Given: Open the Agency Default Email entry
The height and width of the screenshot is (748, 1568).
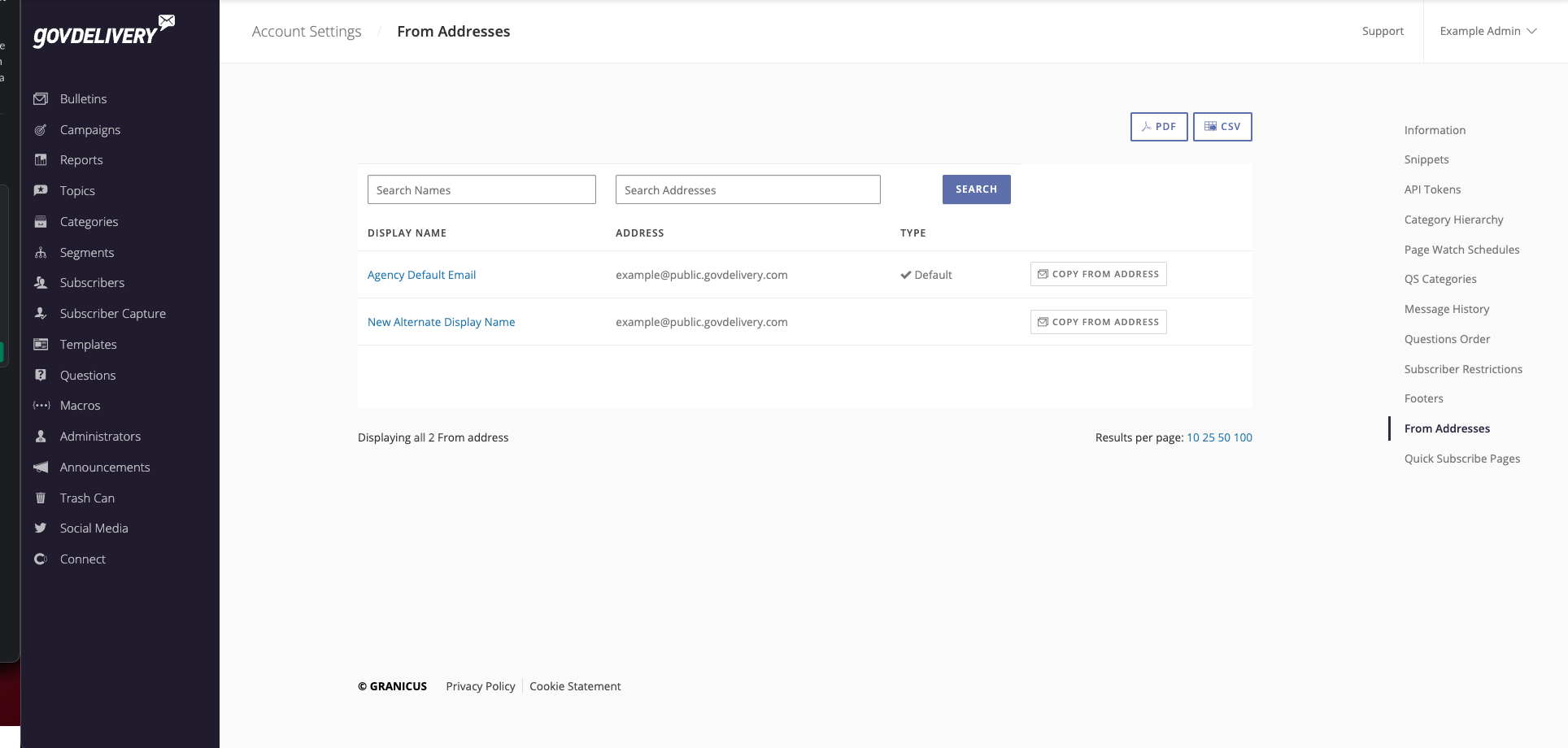Looking at the screenshot, I should coord(421,274).
